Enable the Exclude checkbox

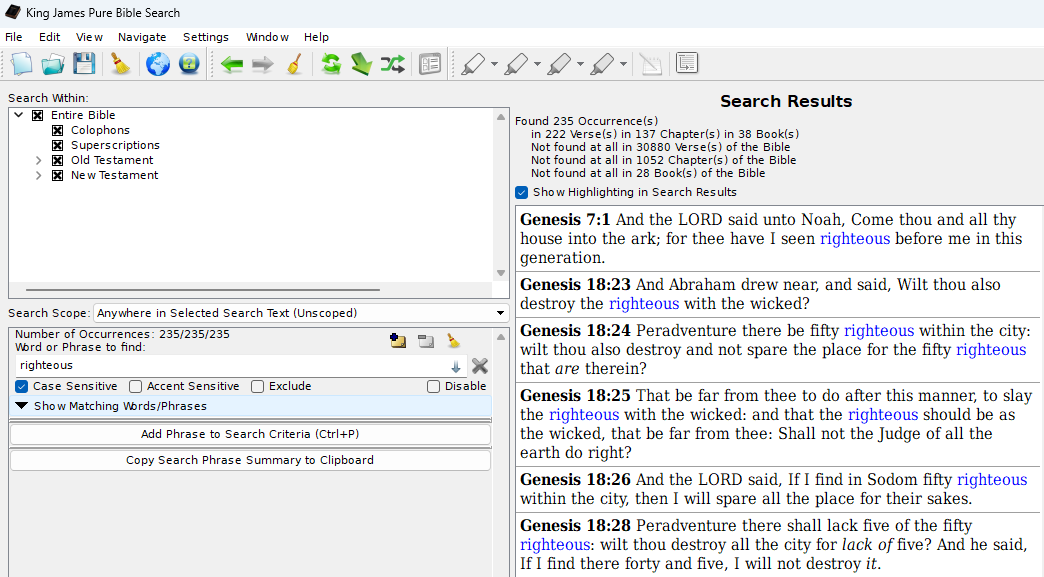coord(257,386)
